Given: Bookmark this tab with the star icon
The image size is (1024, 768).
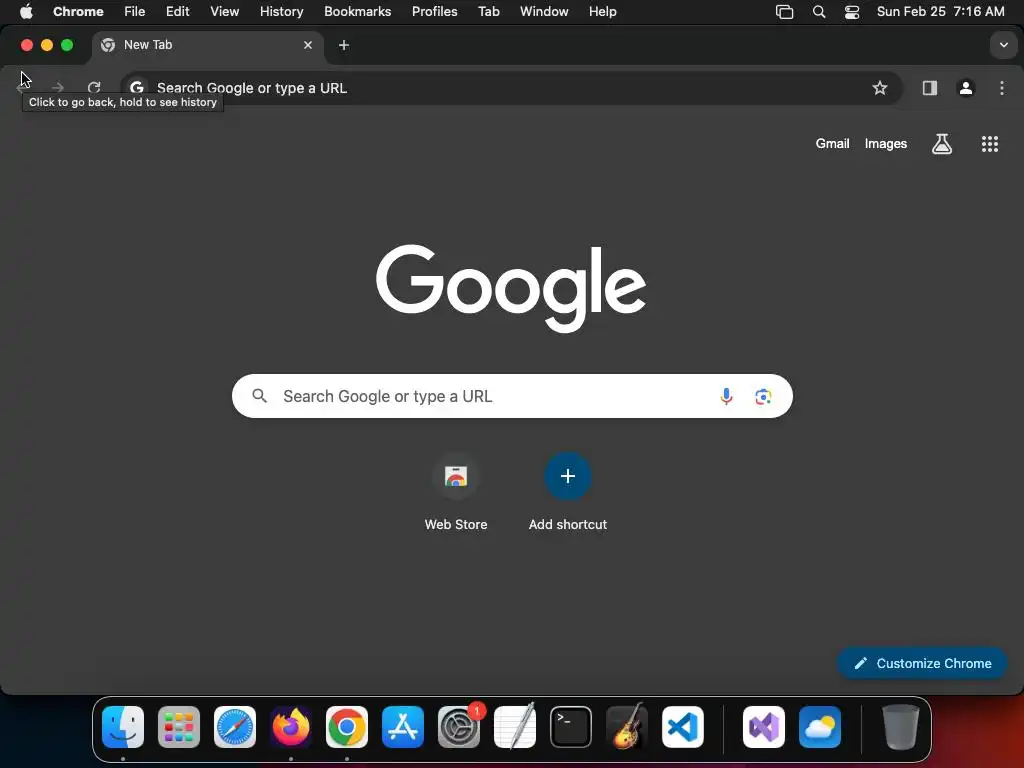Looking at the screenshot, I should (880, 88).
